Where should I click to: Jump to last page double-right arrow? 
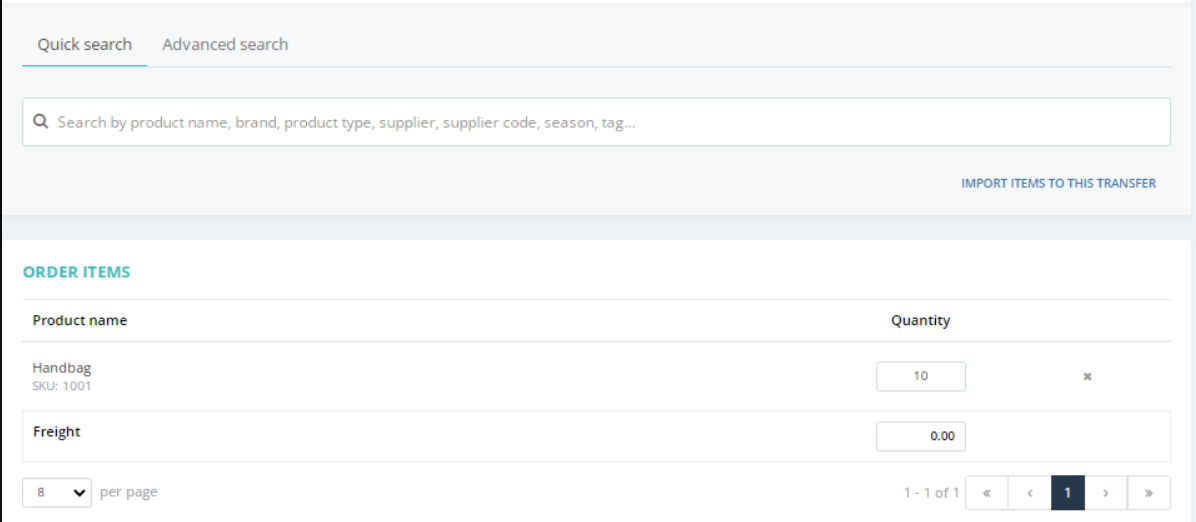1149,493
